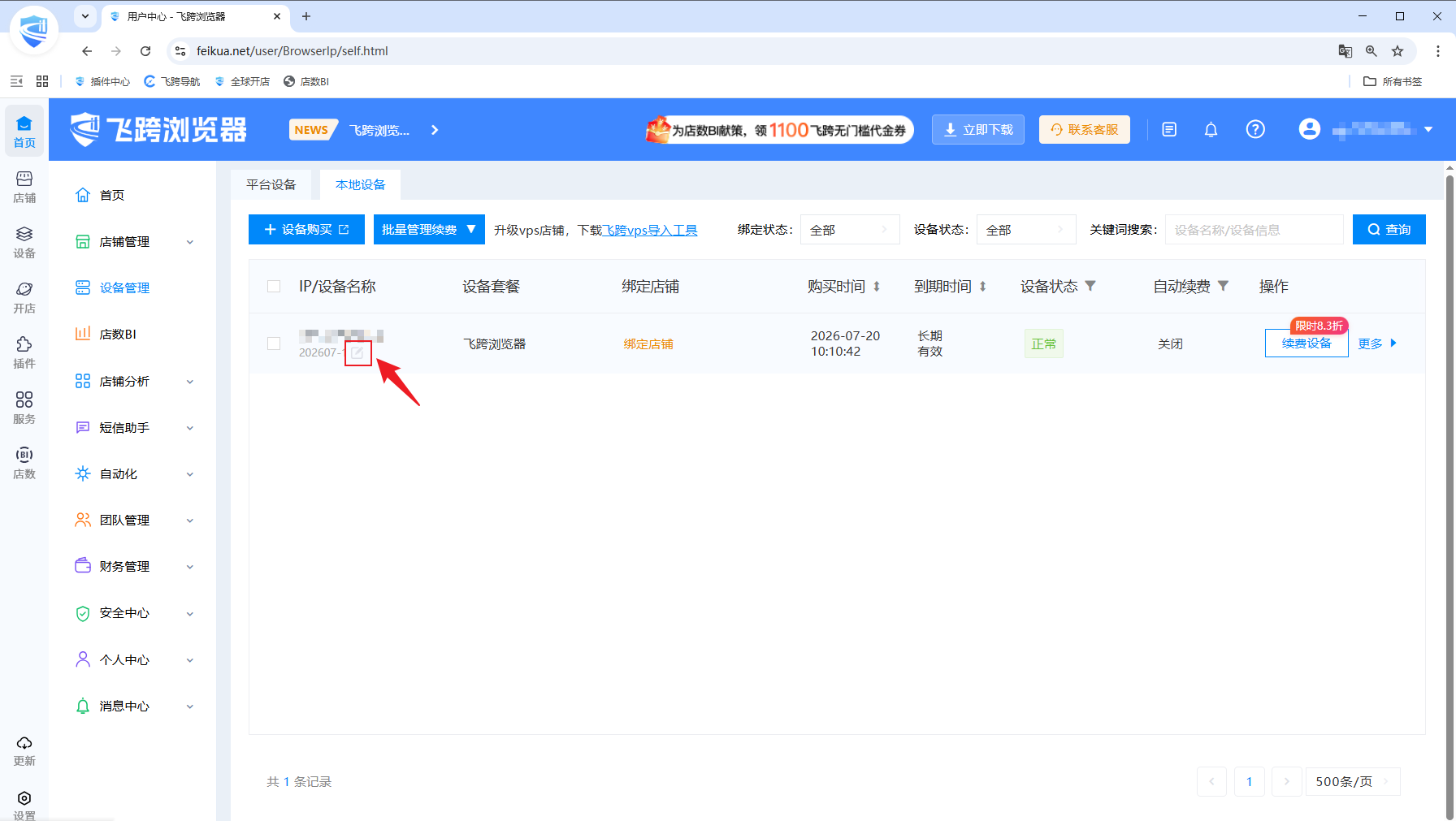
Task: Click the user avatar icon in header
Action: pos(1310,129)
